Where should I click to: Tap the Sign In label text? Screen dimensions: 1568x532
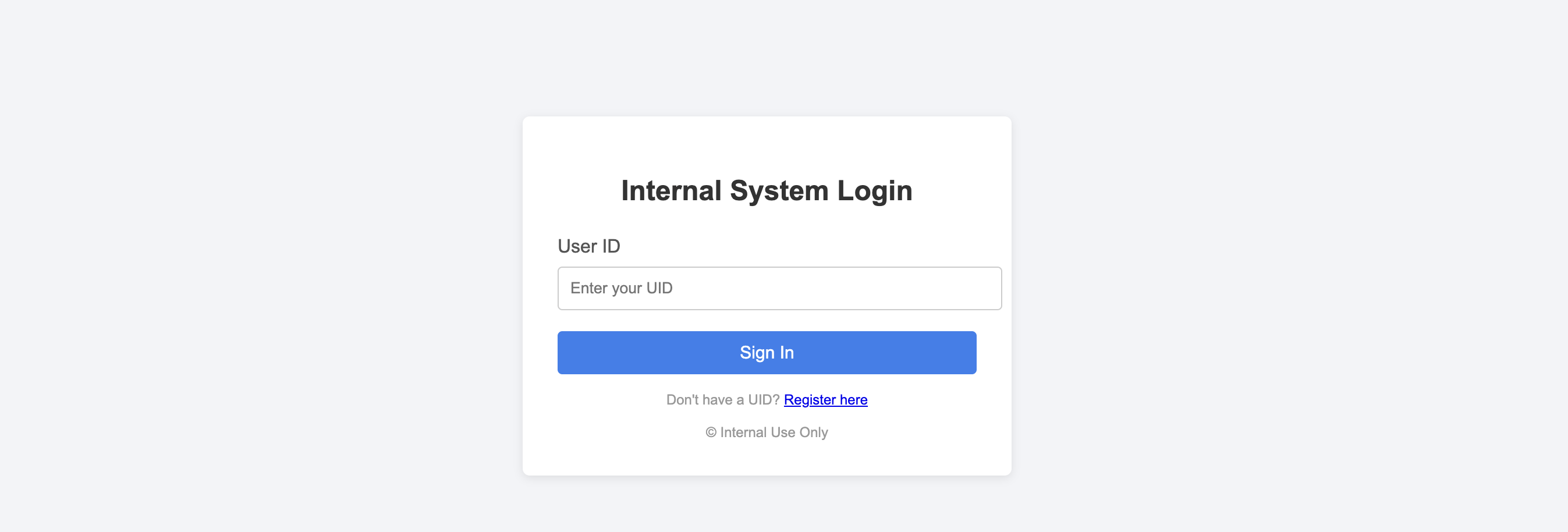pyautogui.click(x=767, y=352)
